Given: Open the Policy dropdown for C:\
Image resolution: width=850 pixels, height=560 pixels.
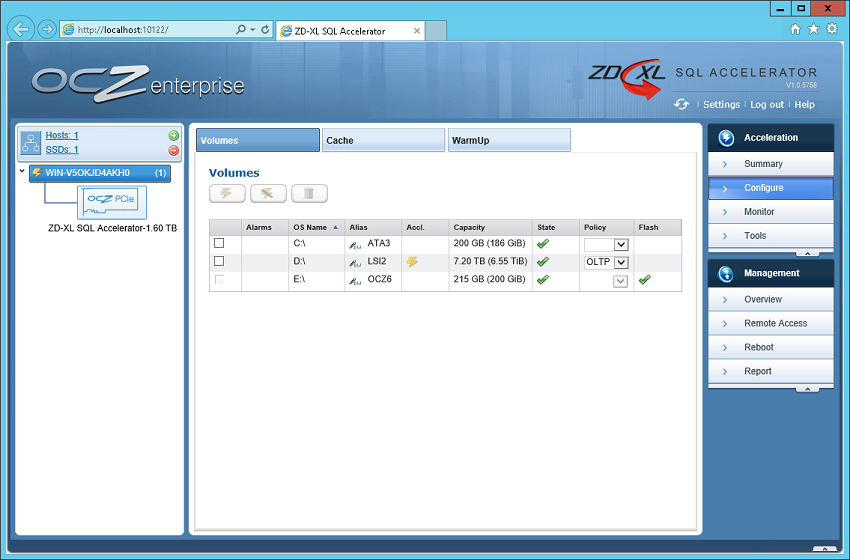Looking at the screenshot, I should click(606, 244).
